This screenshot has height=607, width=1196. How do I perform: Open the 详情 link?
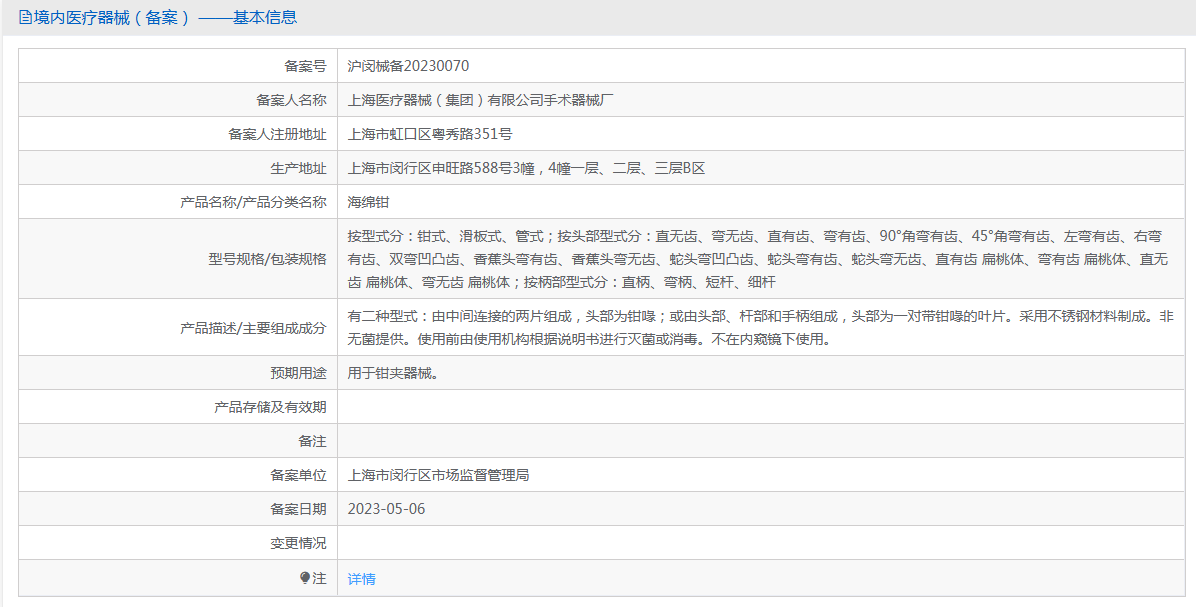tap(362, 579)
